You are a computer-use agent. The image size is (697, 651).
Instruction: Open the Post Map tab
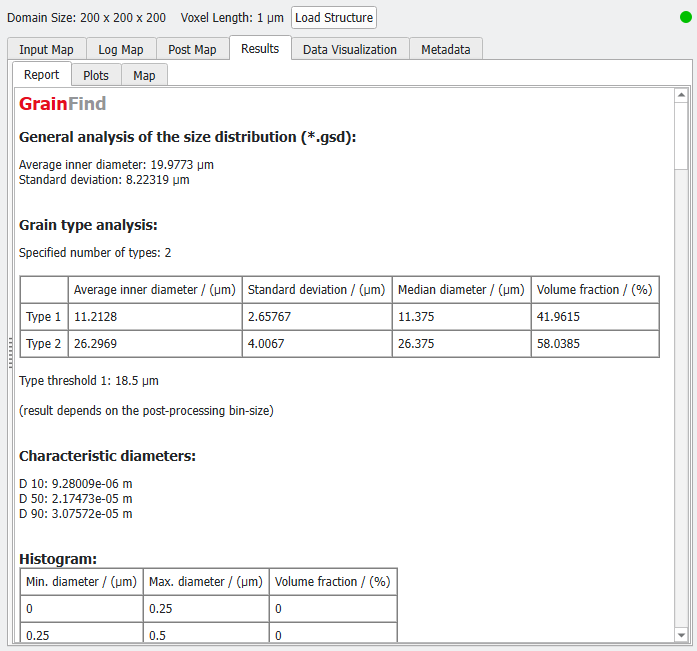tap(192, 49)
